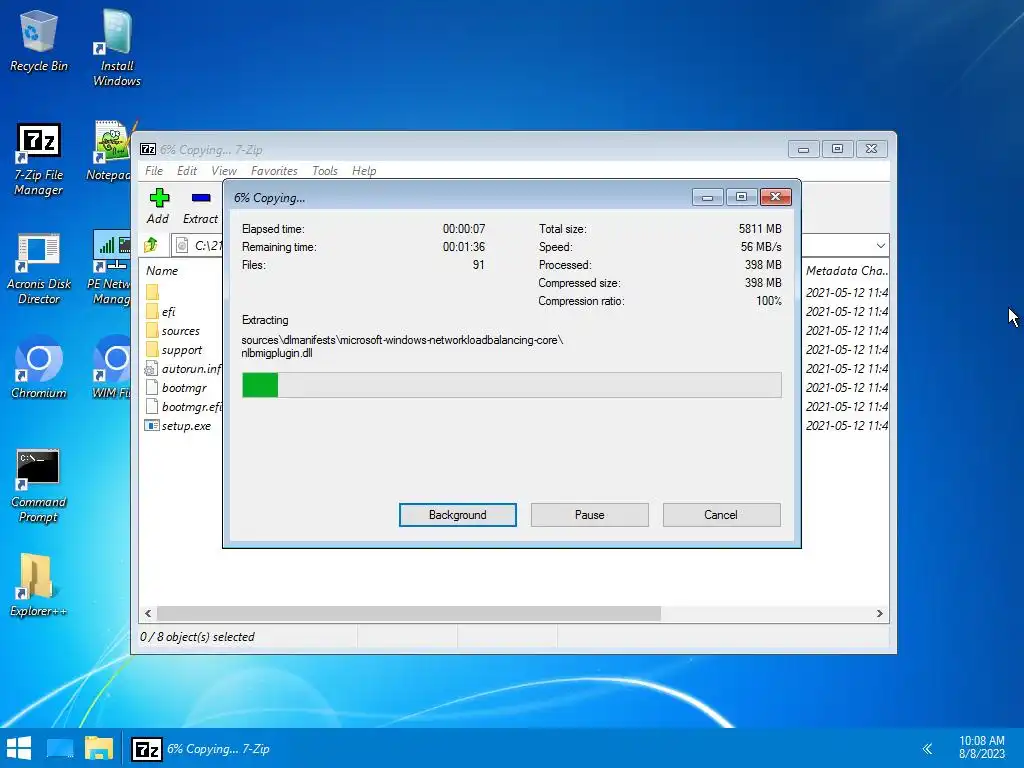Open the WIM desktop shortcut beside Chromium
Image resolution: width=1024 pixels, height=768 pixels.
coord(111,367)
